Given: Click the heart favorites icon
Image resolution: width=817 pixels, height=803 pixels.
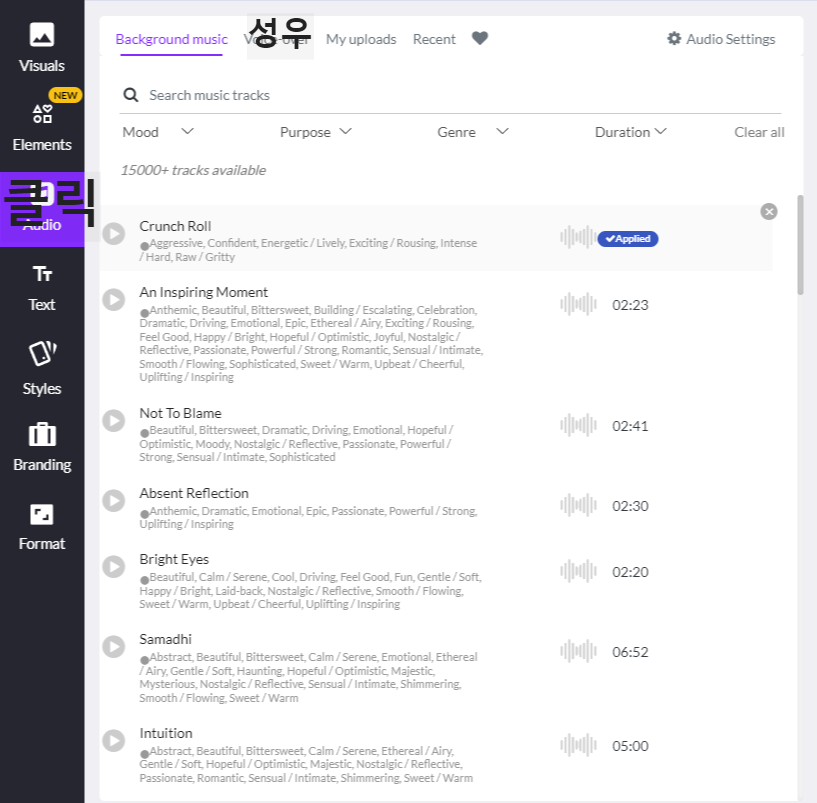Looking at the screenshot, I should 480,39.
